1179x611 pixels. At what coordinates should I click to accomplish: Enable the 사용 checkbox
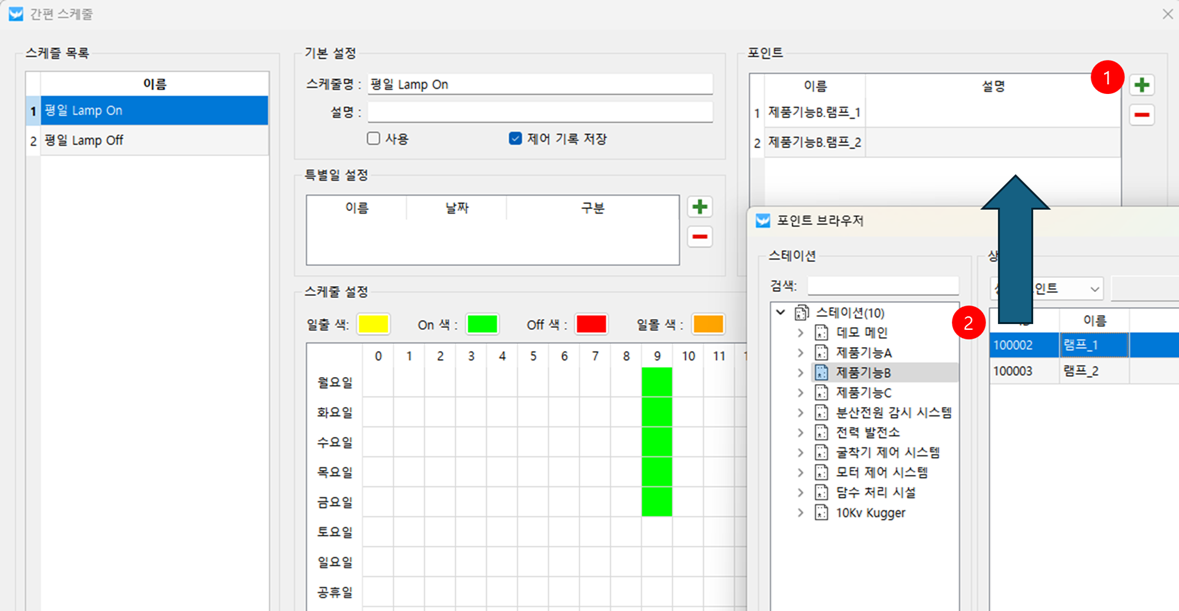374,139
